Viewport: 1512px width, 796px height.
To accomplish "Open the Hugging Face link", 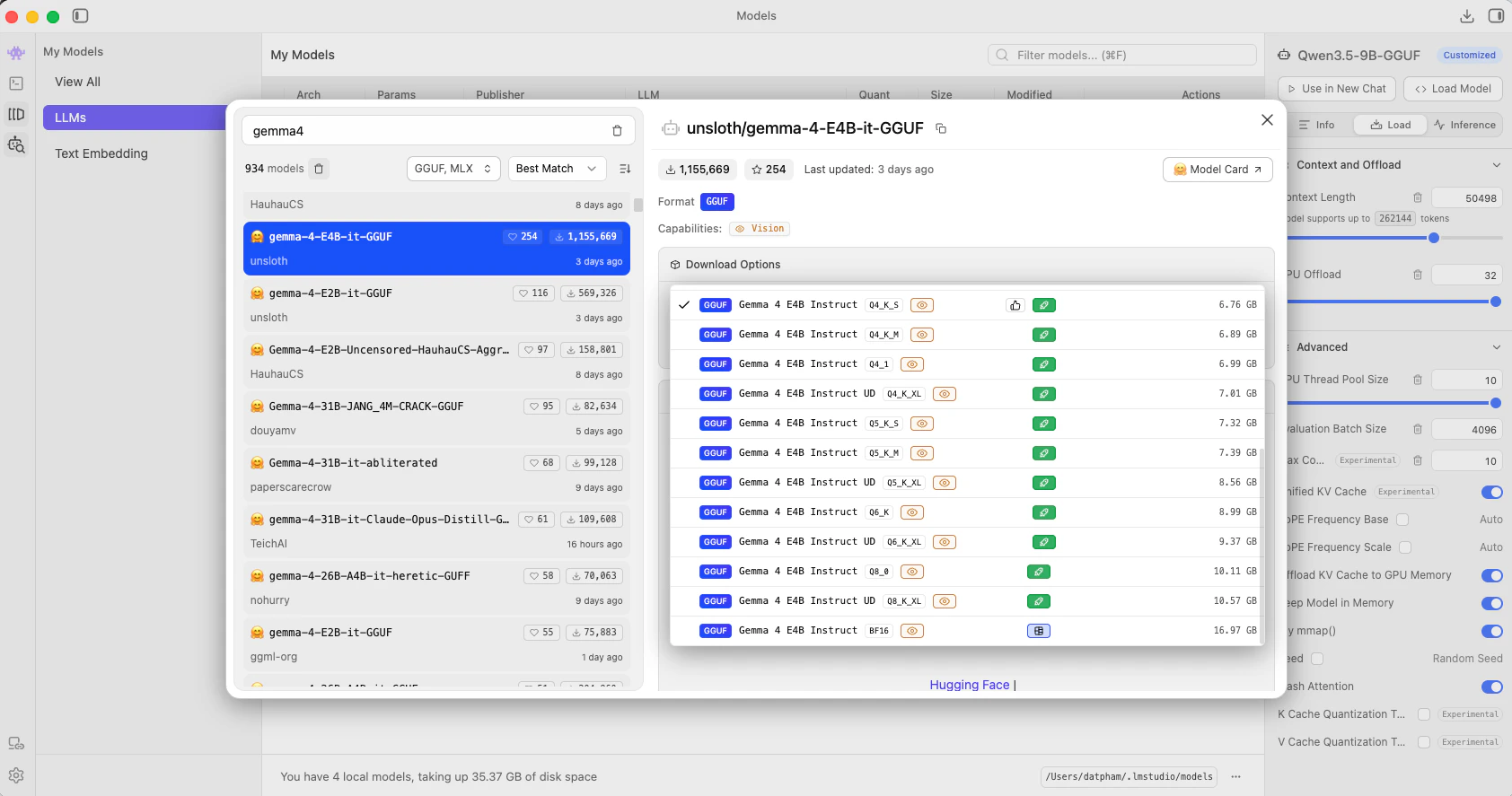I will point(970,685).
